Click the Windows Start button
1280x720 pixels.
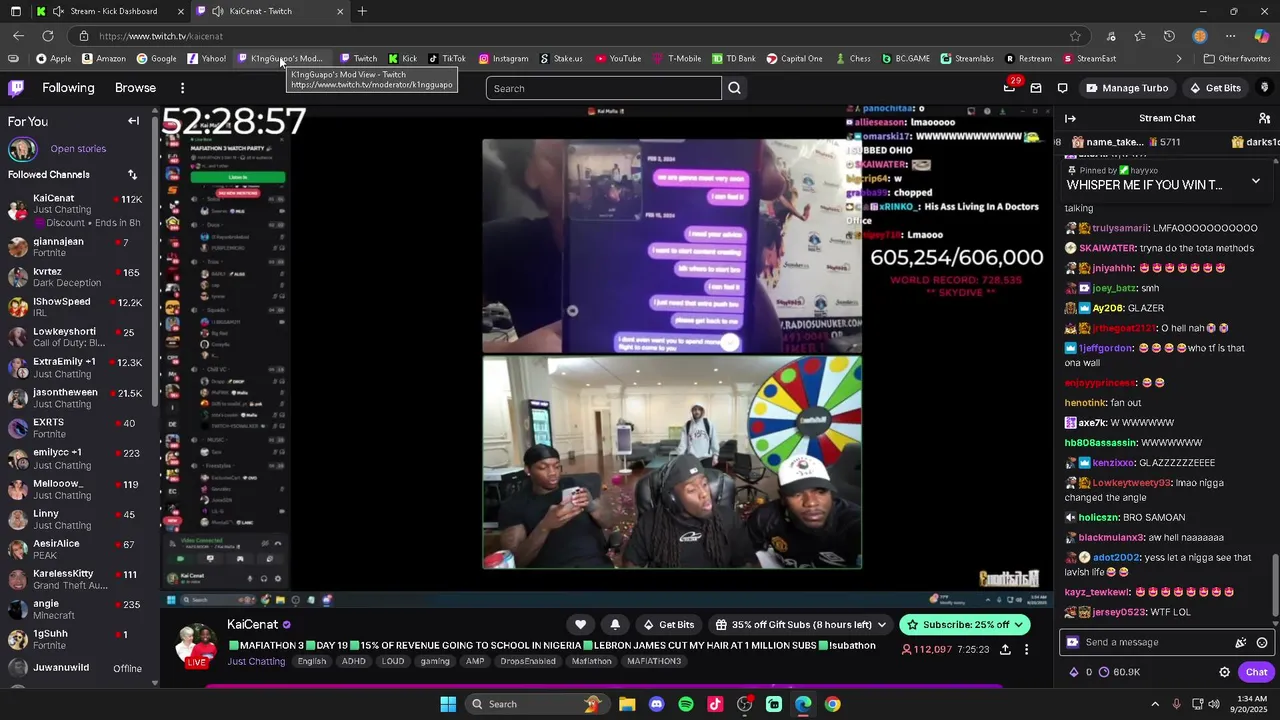(x=448, y=704)
